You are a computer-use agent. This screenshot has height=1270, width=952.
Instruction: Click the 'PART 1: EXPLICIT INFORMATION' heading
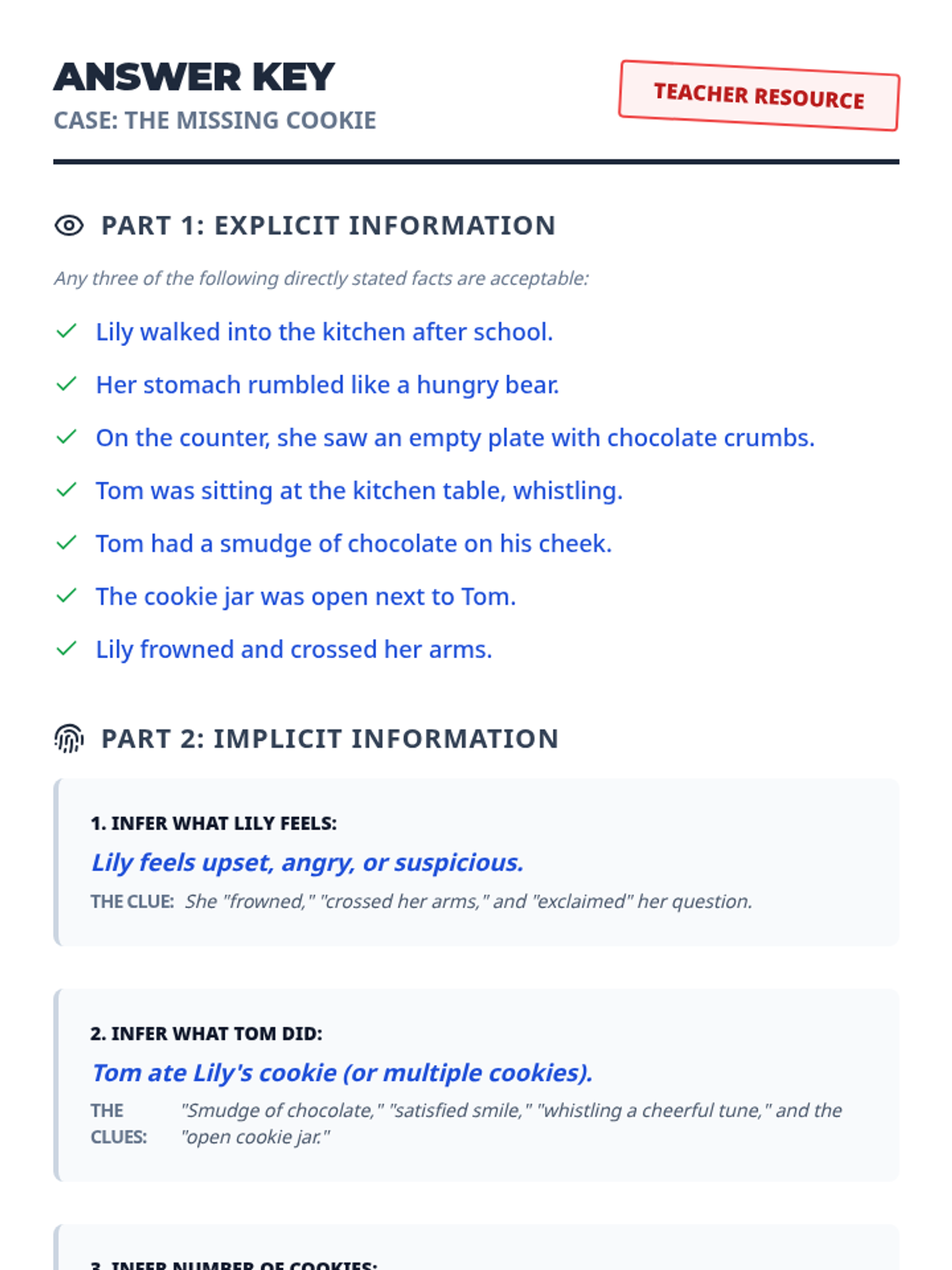pyautogui.click(x=328, y=225)
